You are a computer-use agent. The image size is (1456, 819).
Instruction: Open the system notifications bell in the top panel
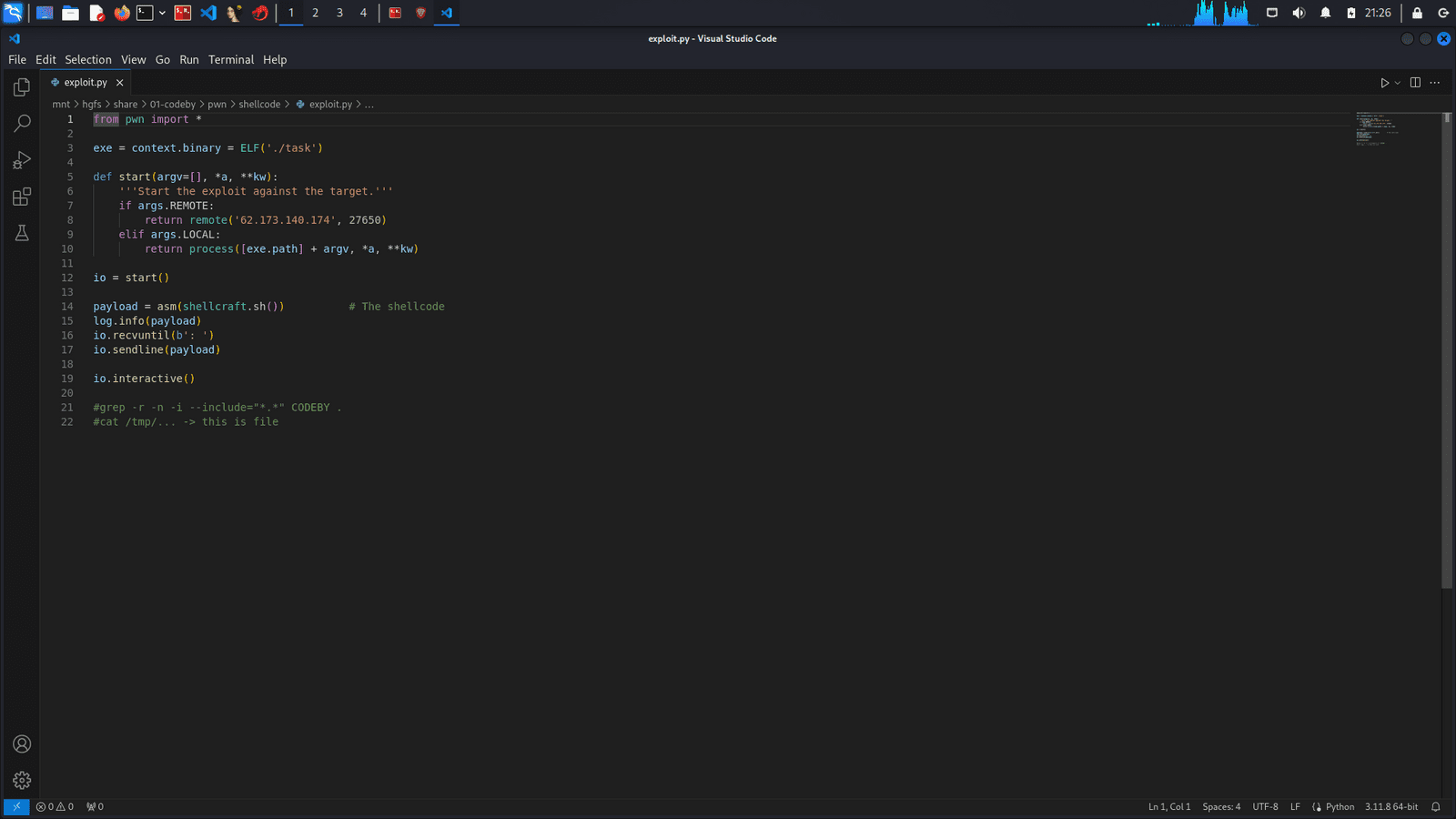point(1325,13)
